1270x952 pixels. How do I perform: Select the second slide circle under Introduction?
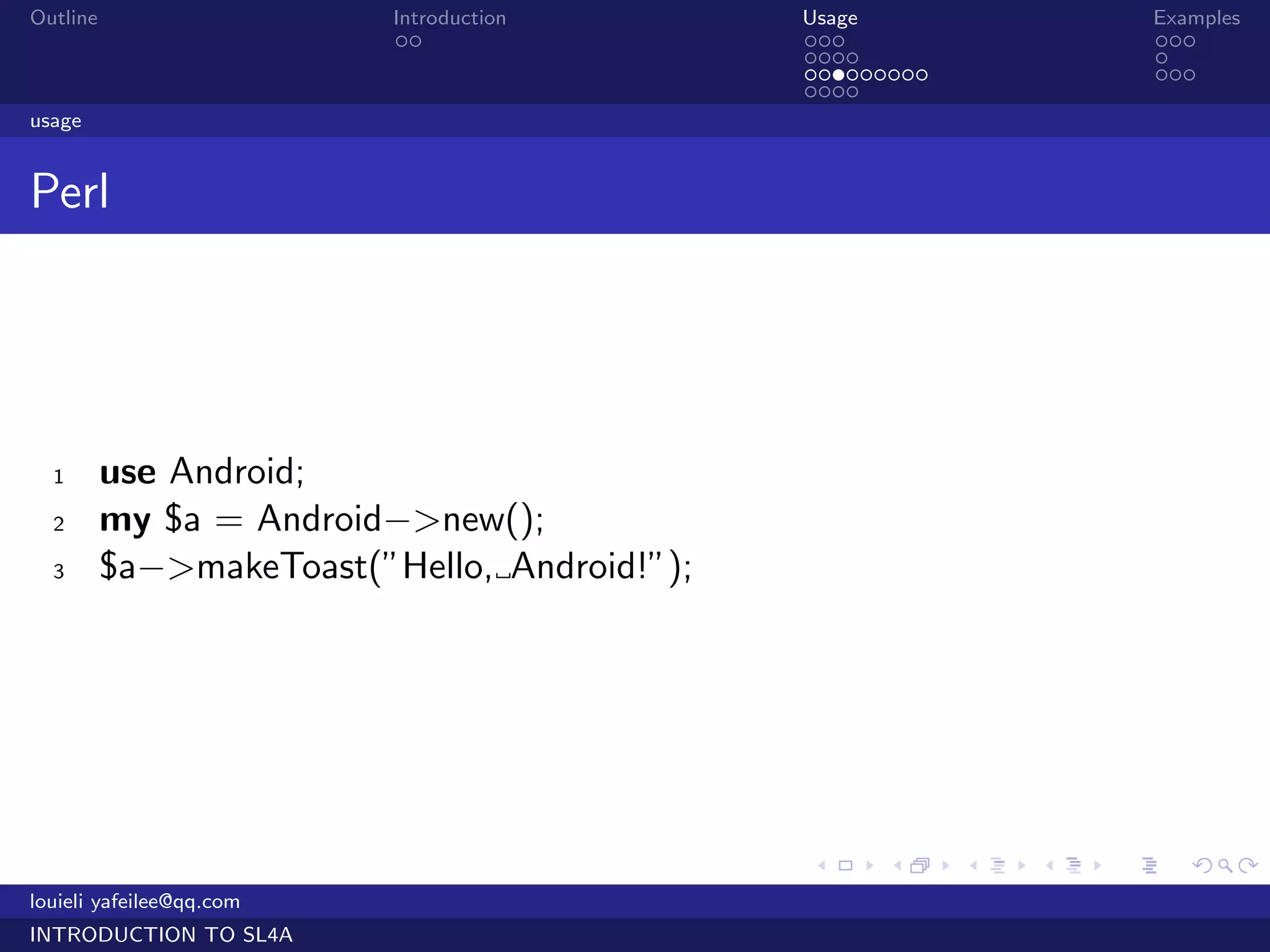(x=415, y=42)
